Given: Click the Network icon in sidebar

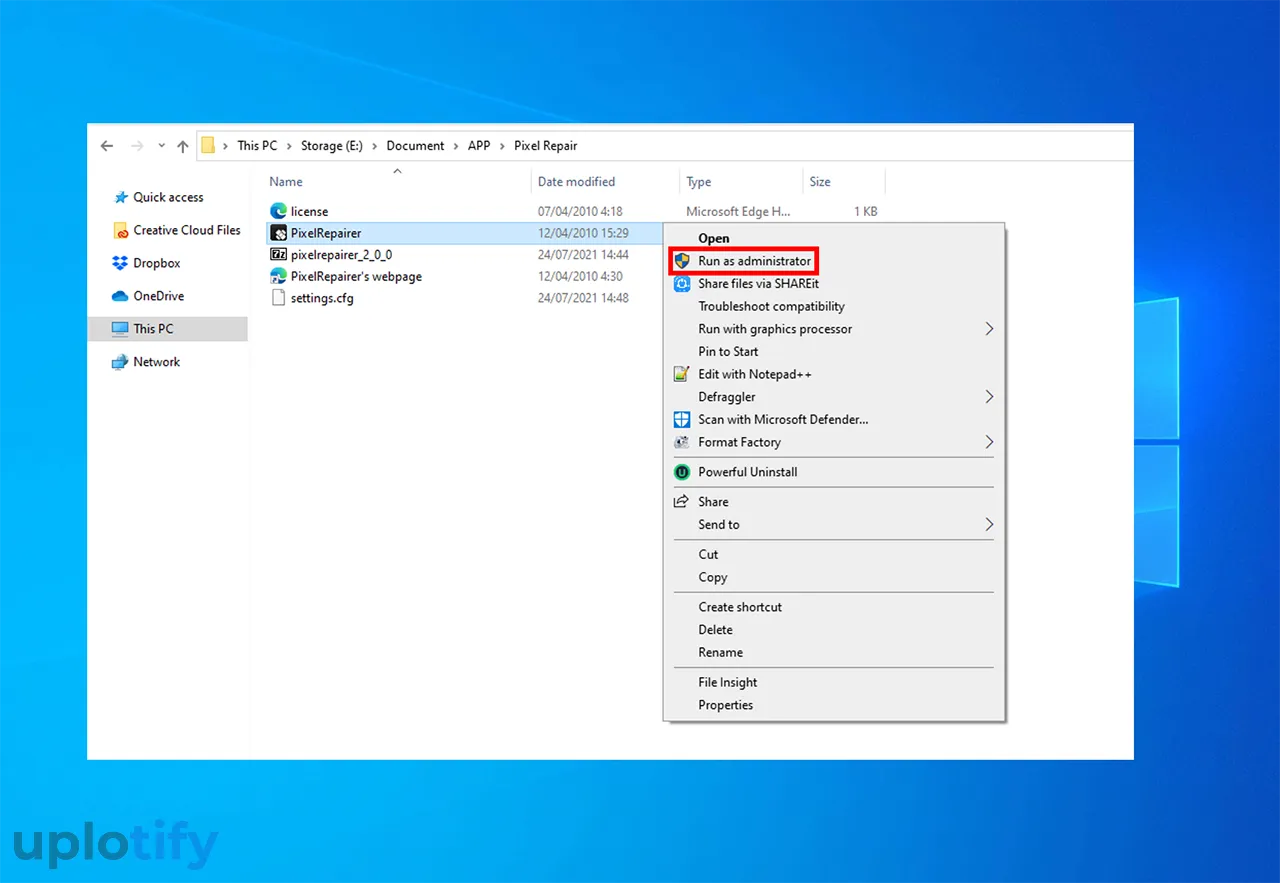Looking at the screenshot, I should (x=120, y=362).
